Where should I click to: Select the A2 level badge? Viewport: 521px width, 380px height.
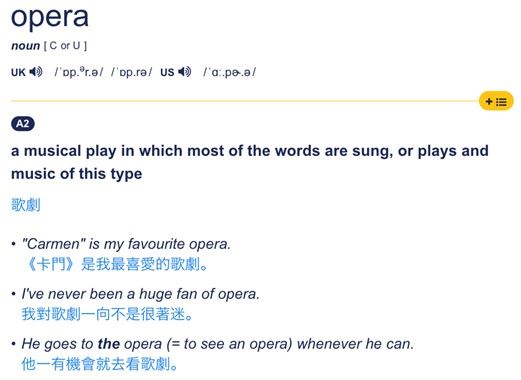(x=23, y=124)
